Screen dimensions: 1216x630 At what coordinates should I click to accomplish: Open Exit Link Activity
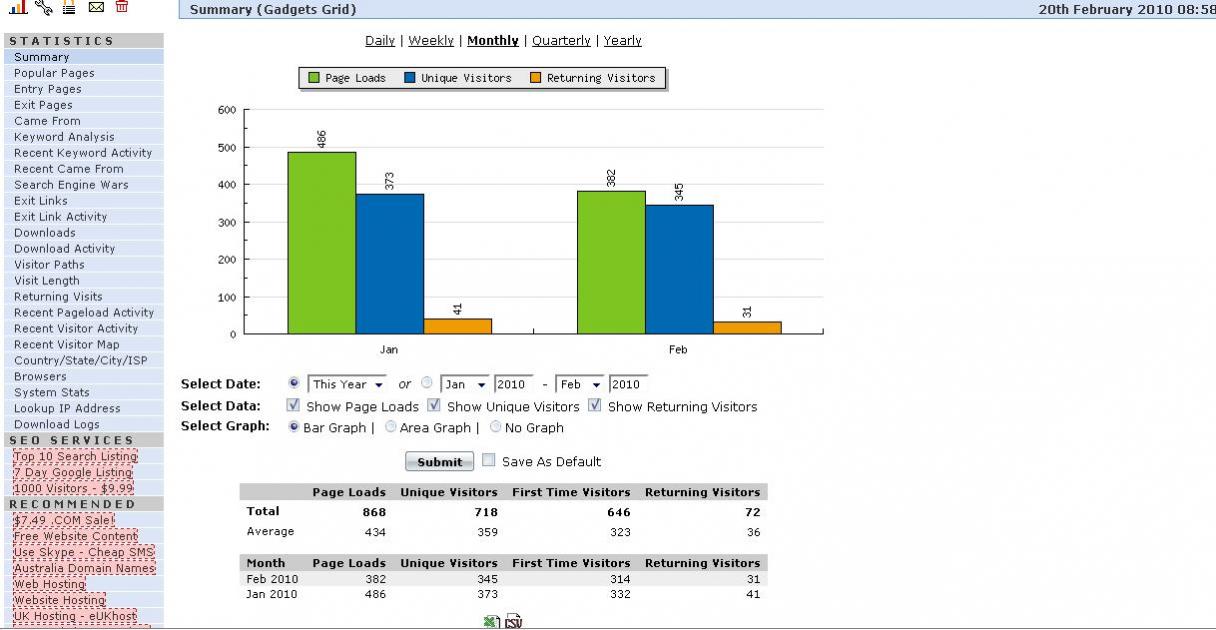[x=84, y=217]
